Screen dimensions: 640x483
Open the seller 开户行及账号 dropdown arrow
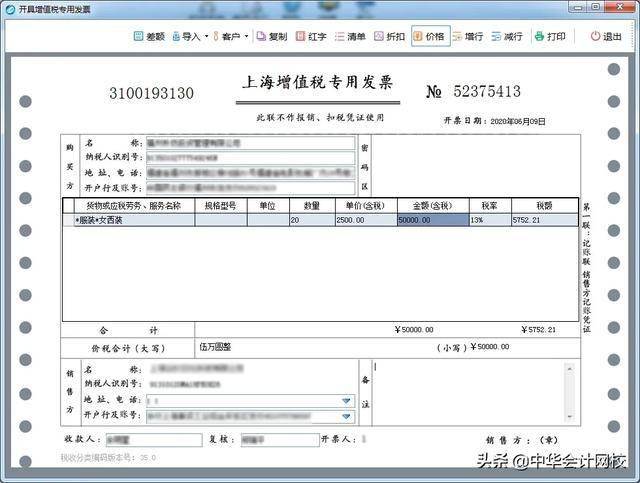pos(346,416)
